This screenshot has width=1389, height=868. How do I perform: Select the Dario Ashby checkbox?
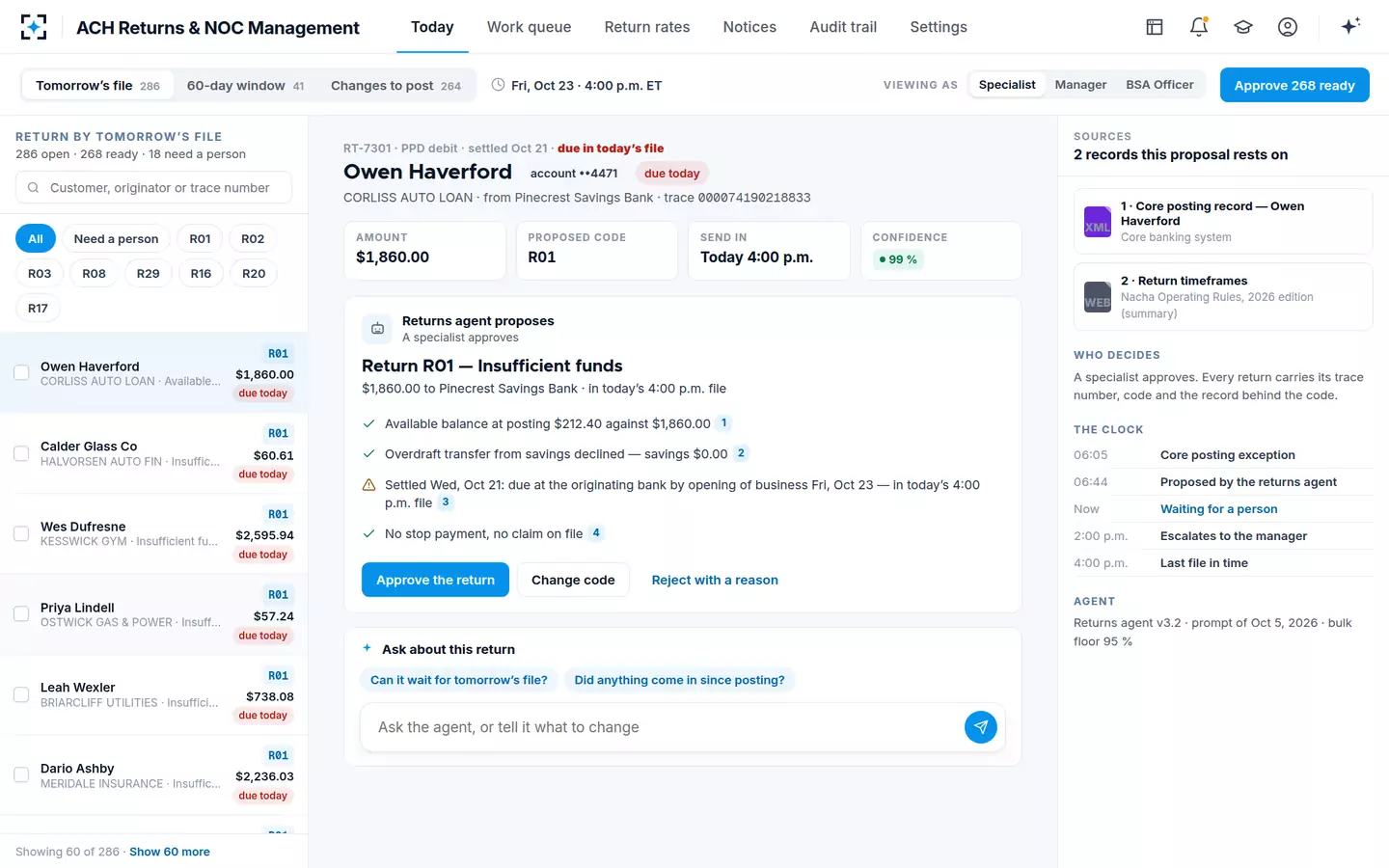pos(21,774)
